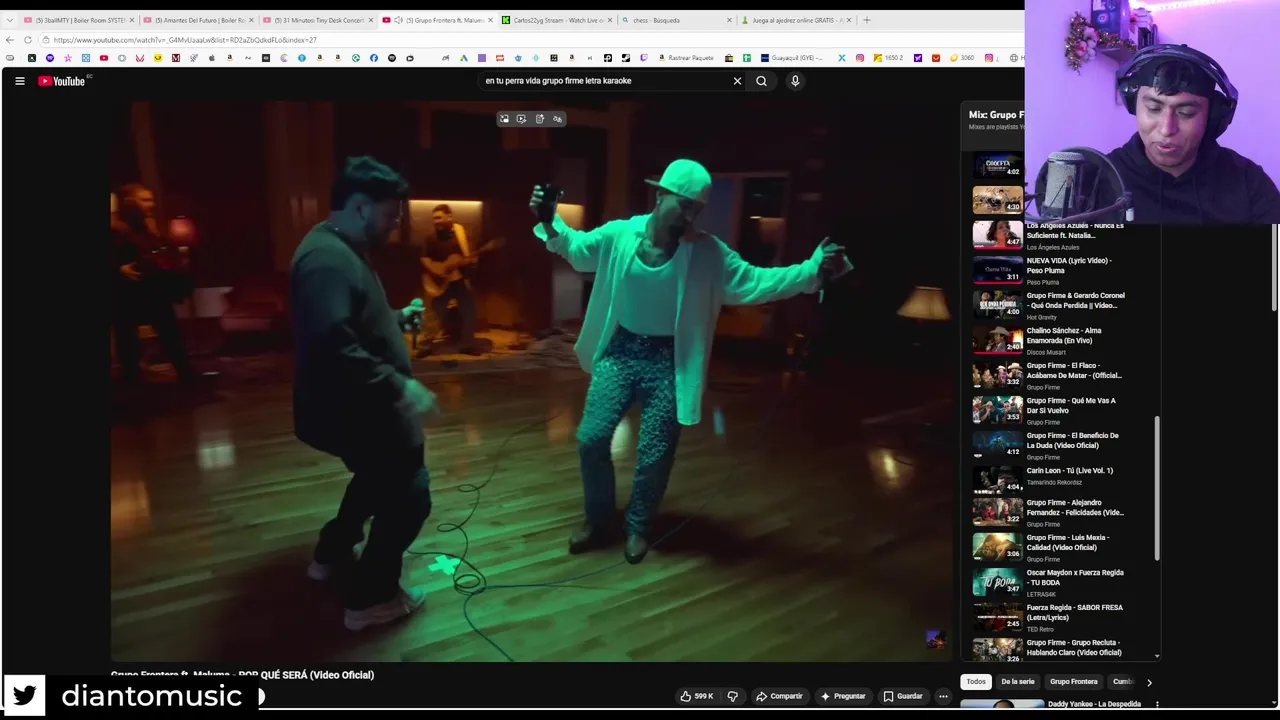The image size is (1280, 720).
Task: Switch to 31 Minutos Tiny Desk tab
Action: tap(318, 20)
